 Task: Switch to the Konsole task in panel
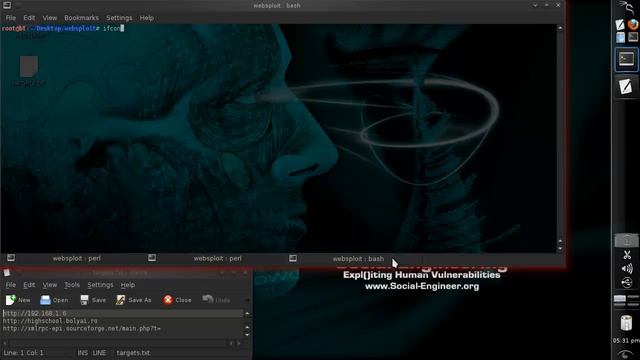627,60
